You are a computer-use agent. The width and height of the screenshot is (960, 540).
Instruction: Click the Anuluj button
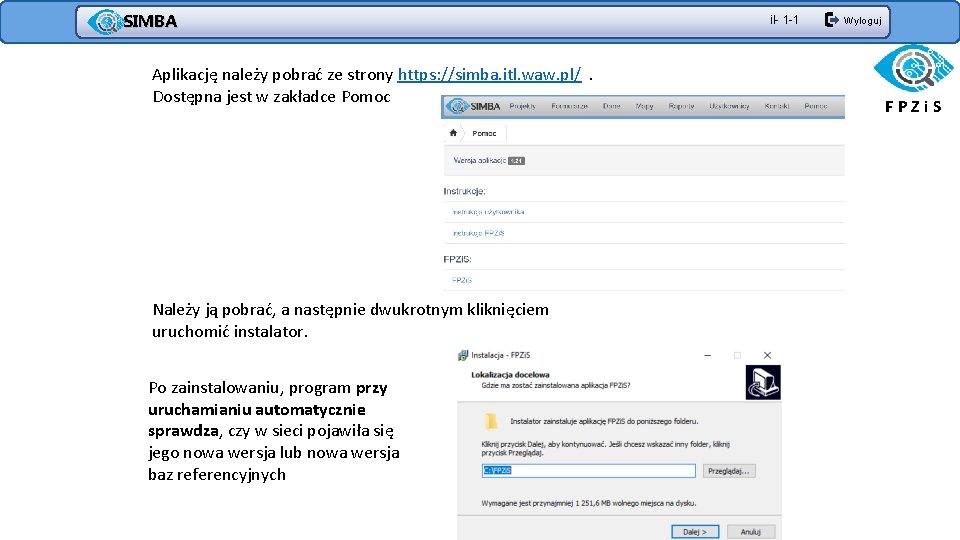click(751, 531)
